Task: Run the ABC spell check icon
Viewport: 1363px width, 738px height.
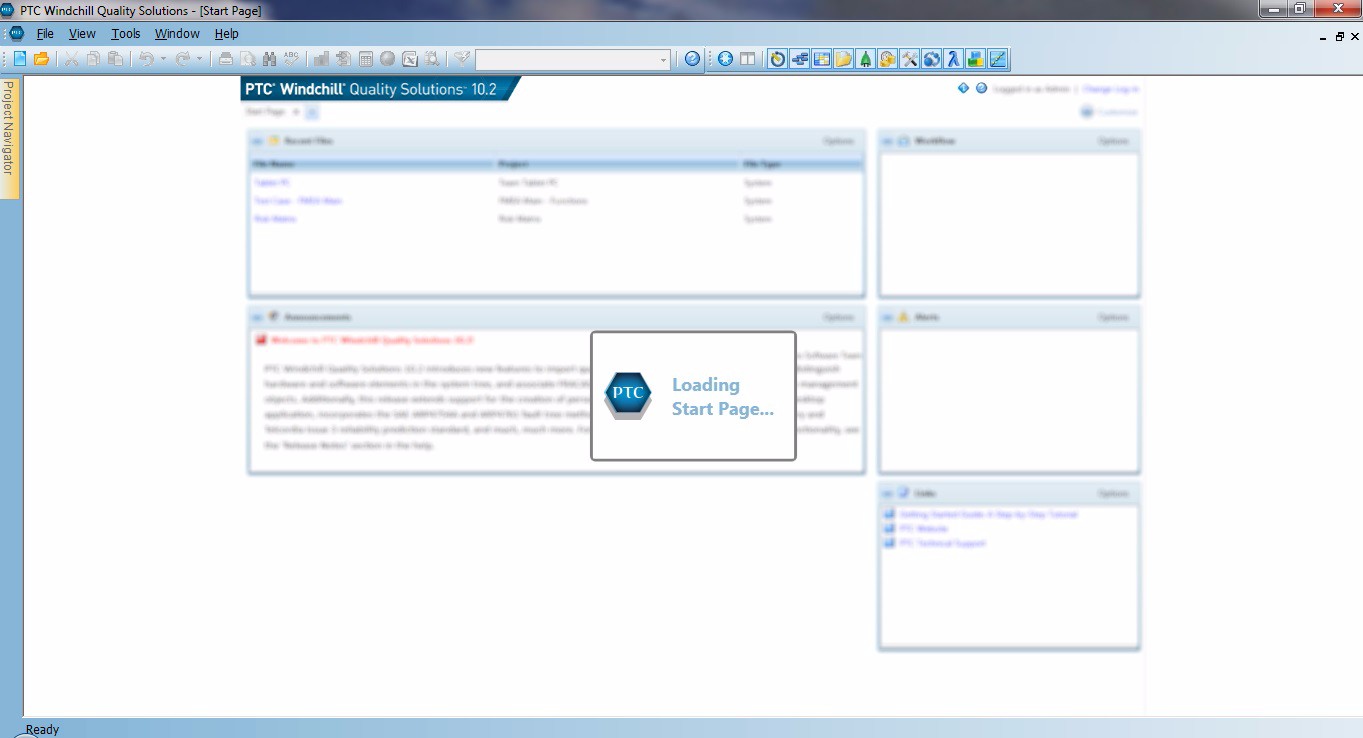Action: click(291, 59)
